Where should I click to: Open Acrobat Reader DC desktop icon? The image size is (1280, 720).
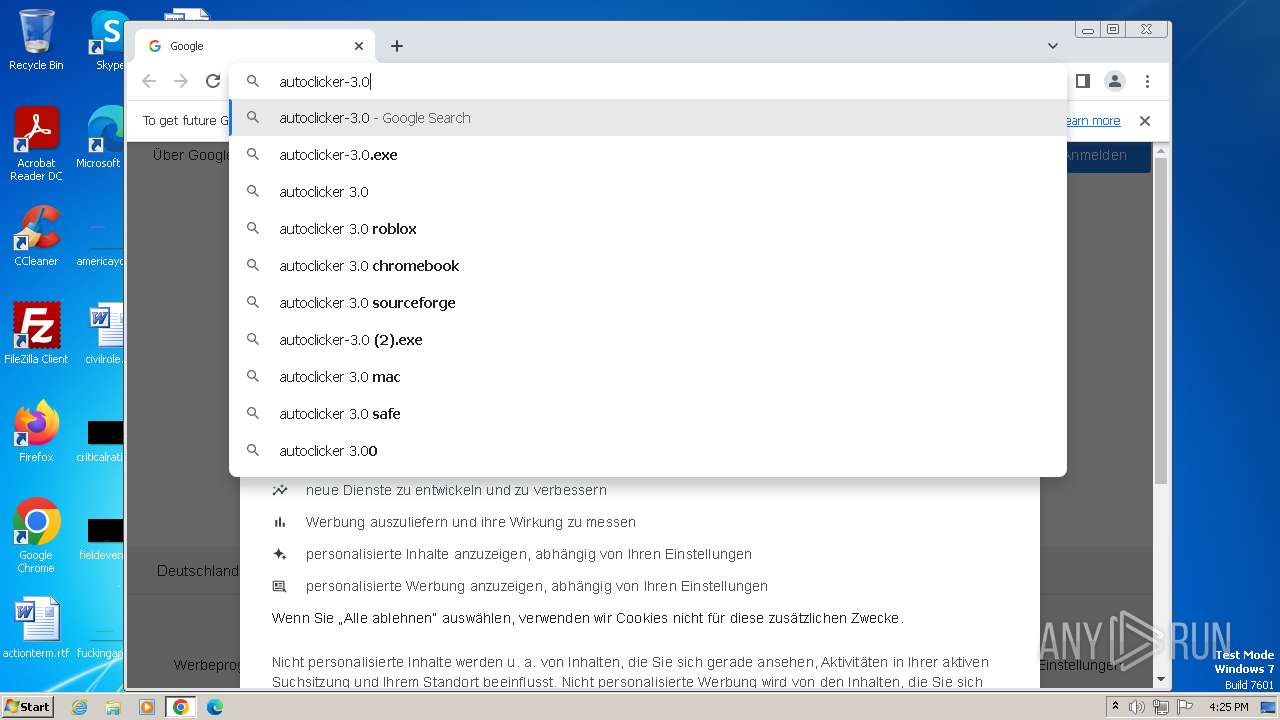point(36,144)
